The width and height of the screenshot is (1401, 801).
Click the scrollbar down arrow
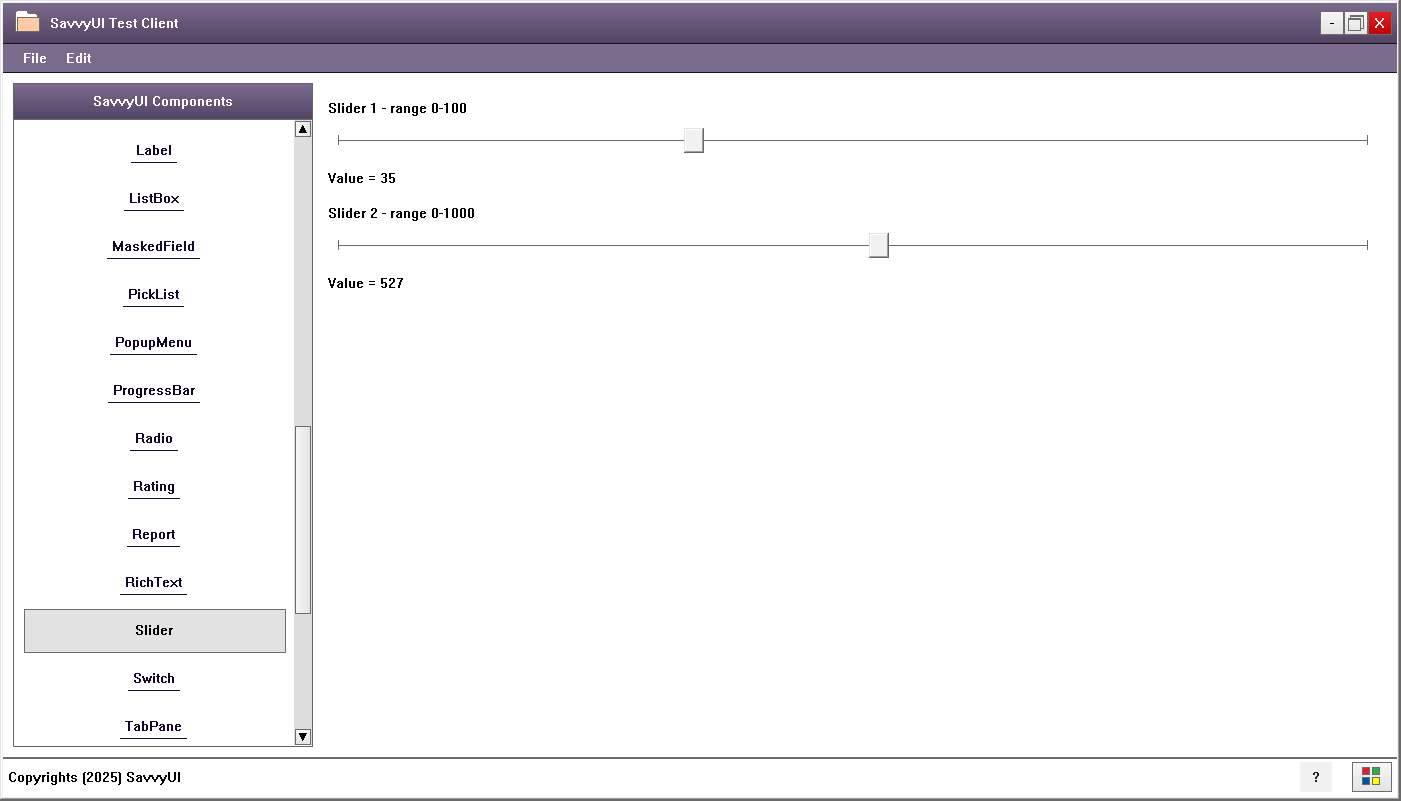pos(302,736)
